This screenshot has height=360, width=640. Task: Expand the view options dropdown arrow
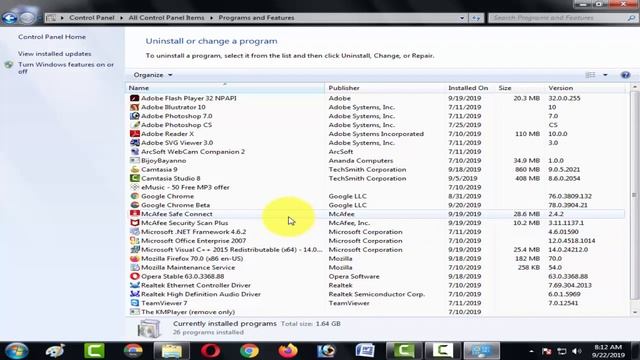point(605,75)
